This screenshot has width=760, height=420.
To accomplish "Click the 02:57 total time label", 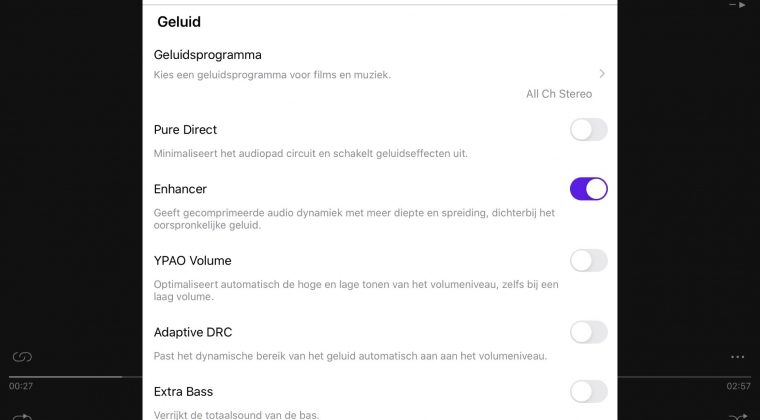I will pyautogui.click(x=738, y=386).
